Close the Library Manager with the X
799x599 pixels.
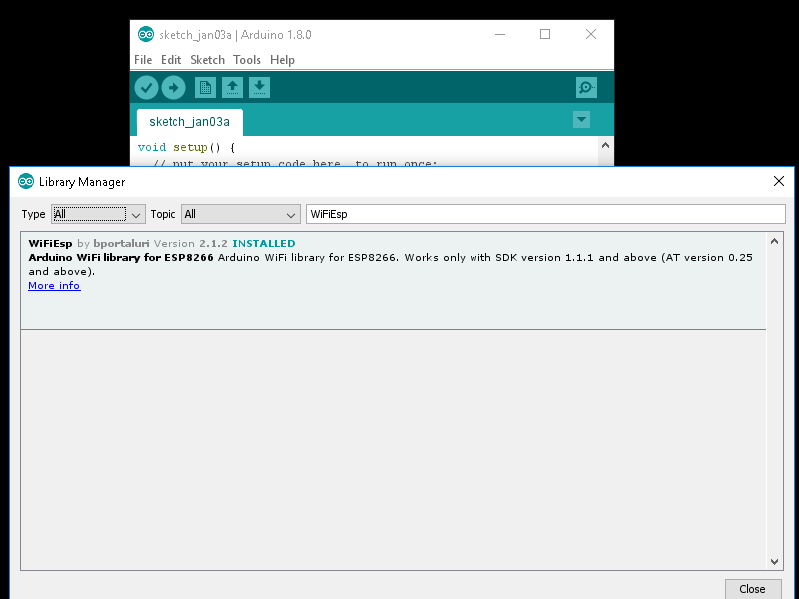779,181
